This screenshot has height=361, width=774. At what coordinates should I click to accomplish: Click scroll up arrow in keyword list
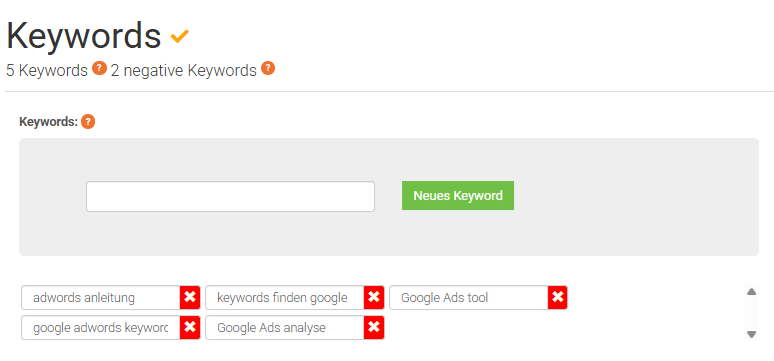[751, 292]
